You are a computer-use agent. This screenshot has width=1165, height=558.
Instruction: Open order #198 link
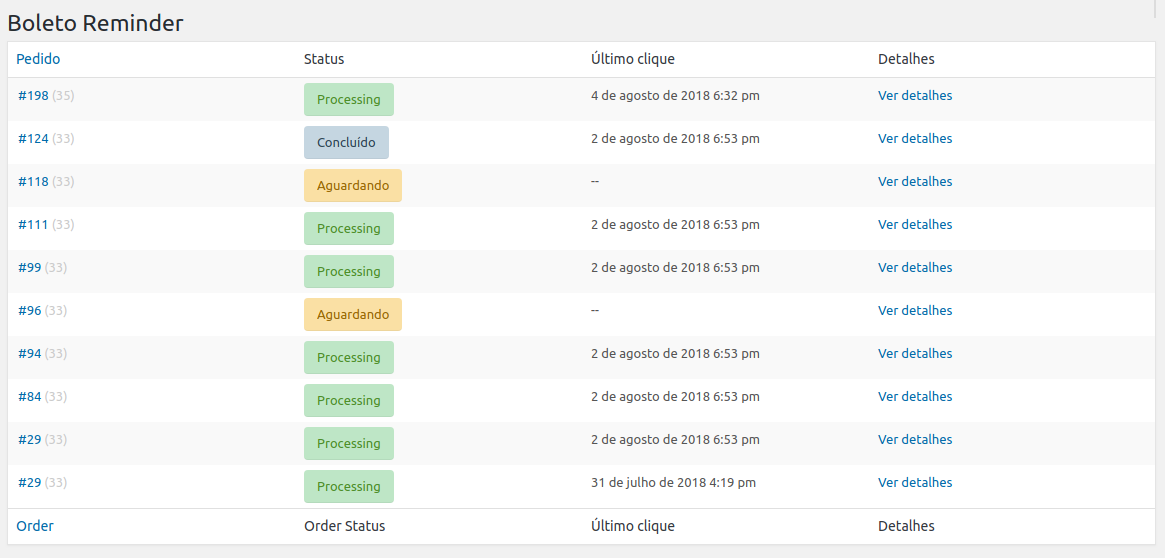pos(33,96)
